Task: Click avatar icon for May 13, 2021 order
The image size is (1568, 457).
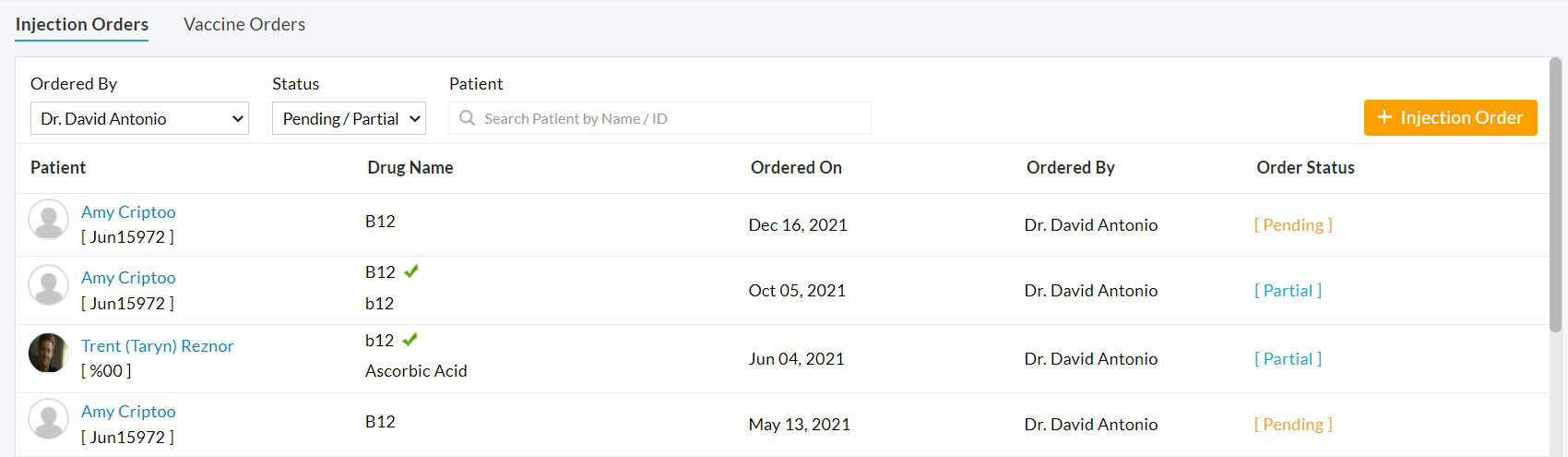Action: pos(49,420)
